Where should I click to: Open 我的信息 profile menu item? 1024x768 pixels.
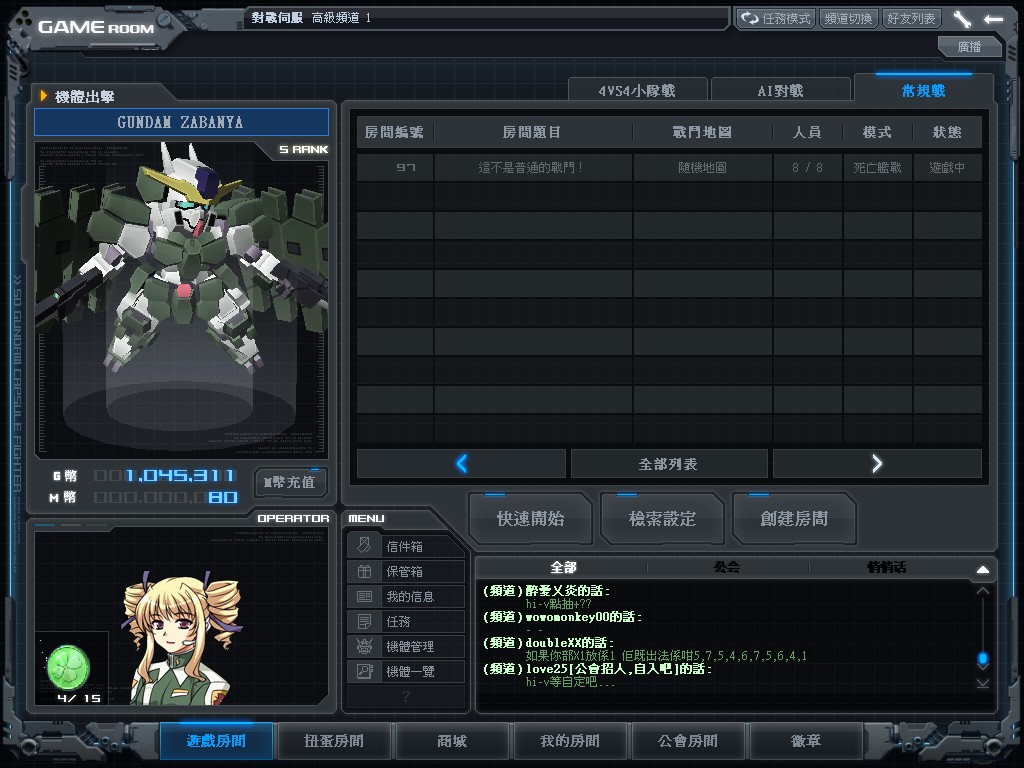click(406, 596)
